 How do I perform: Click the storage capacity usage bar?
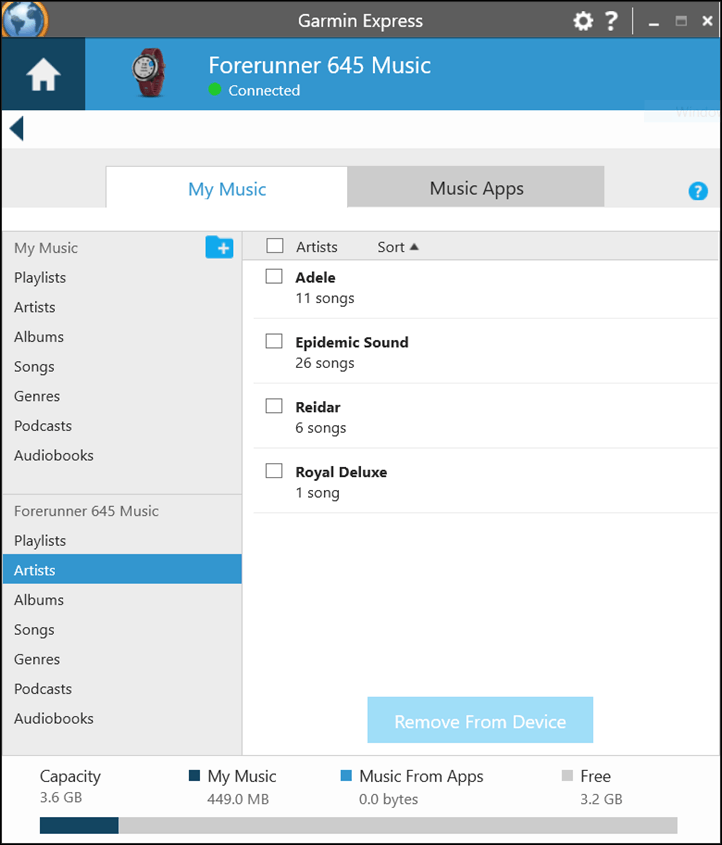click(x=358, y=825)
